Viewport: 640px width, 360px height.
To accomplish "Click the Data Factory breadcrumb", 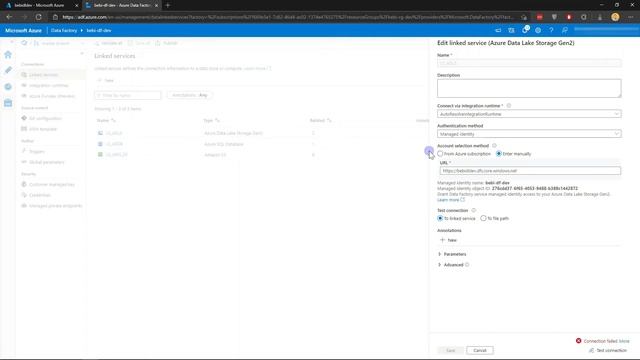I will click(64, 30).
